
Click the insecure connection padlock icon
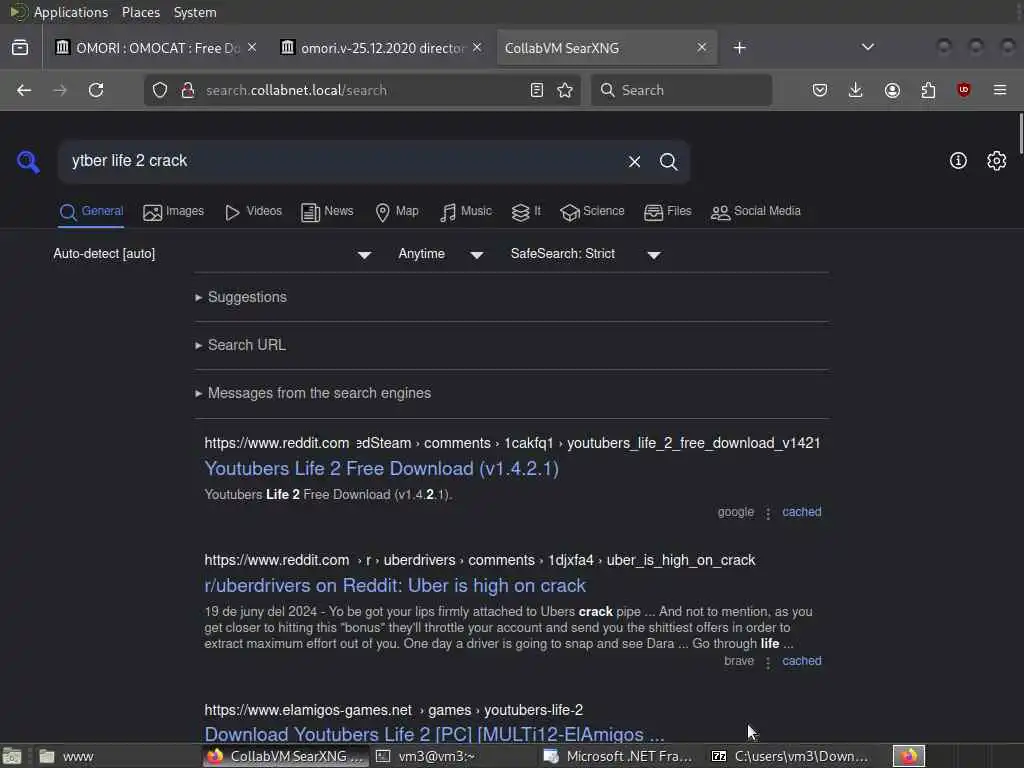coord(188,90)
